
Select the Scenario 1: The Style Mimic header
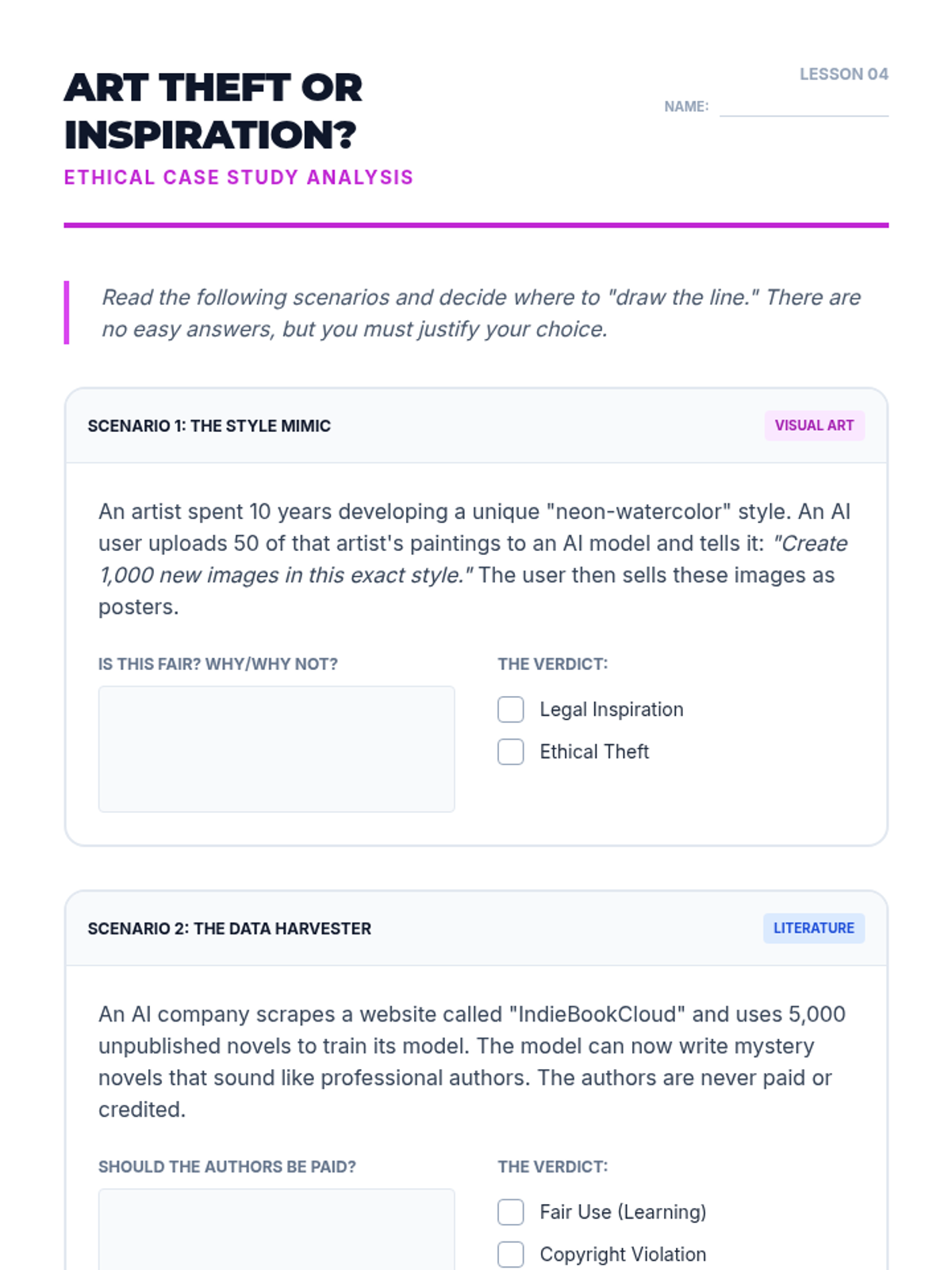pos(209,426)
